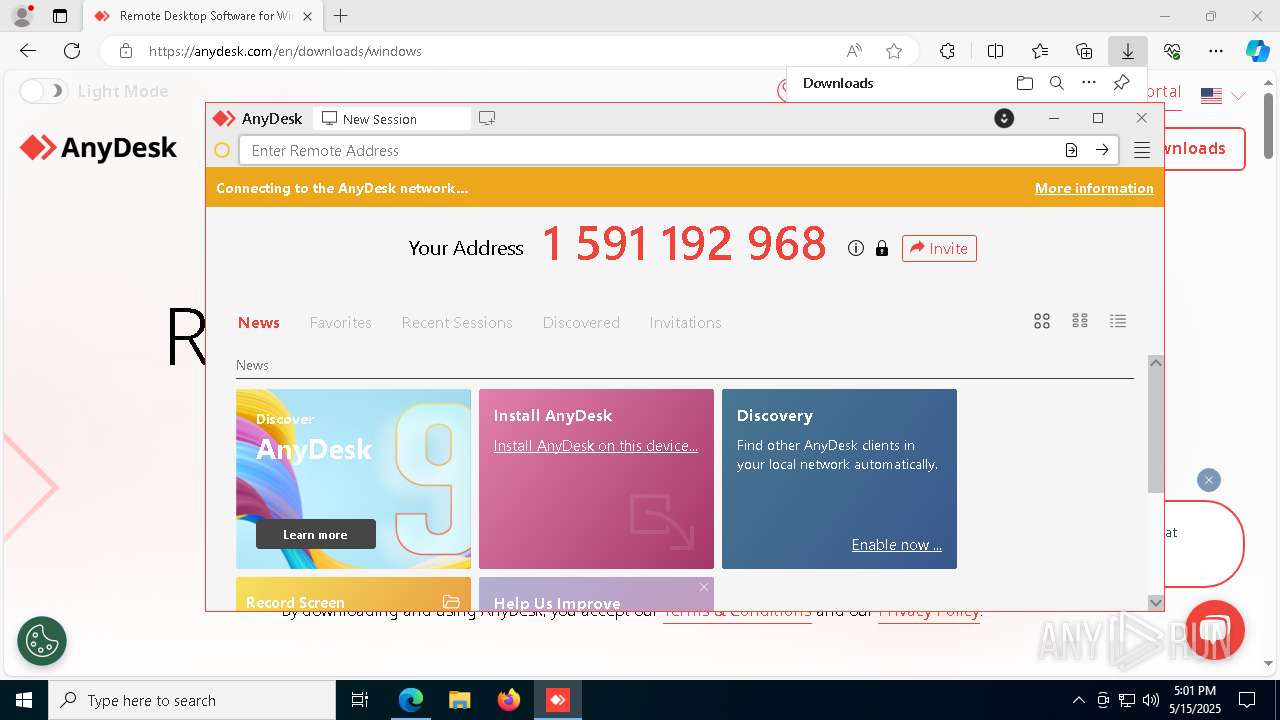Click Edge Downloads toolbar button
The image size is (1280, 720).
coord(1127,51)
